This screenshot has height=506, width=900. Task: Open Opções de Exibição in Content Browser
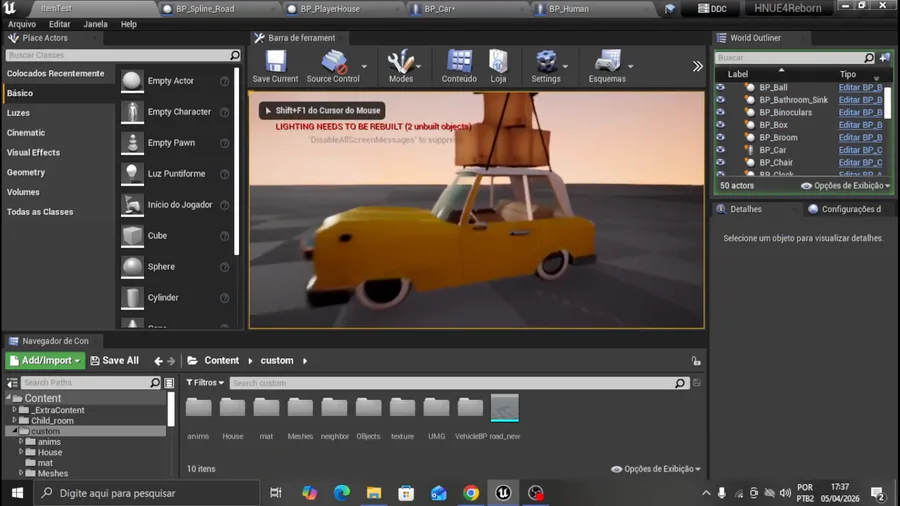(x=656, y=469)
